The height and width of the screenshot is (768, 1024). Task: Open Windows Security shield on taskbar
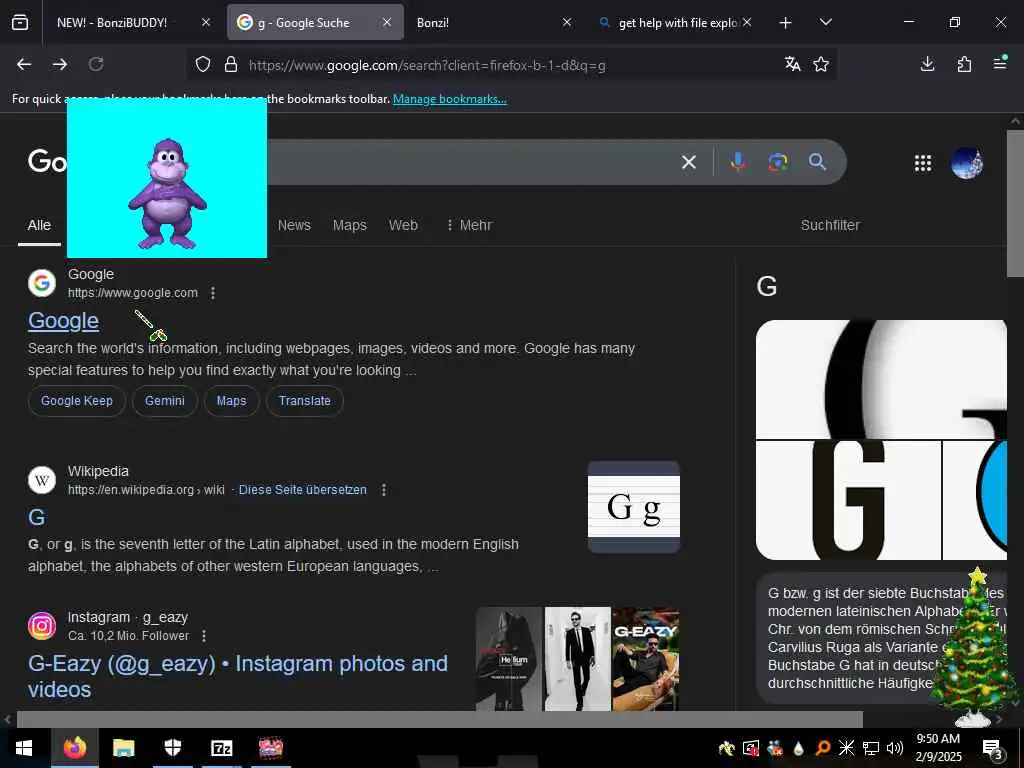(x=172, y=748)
